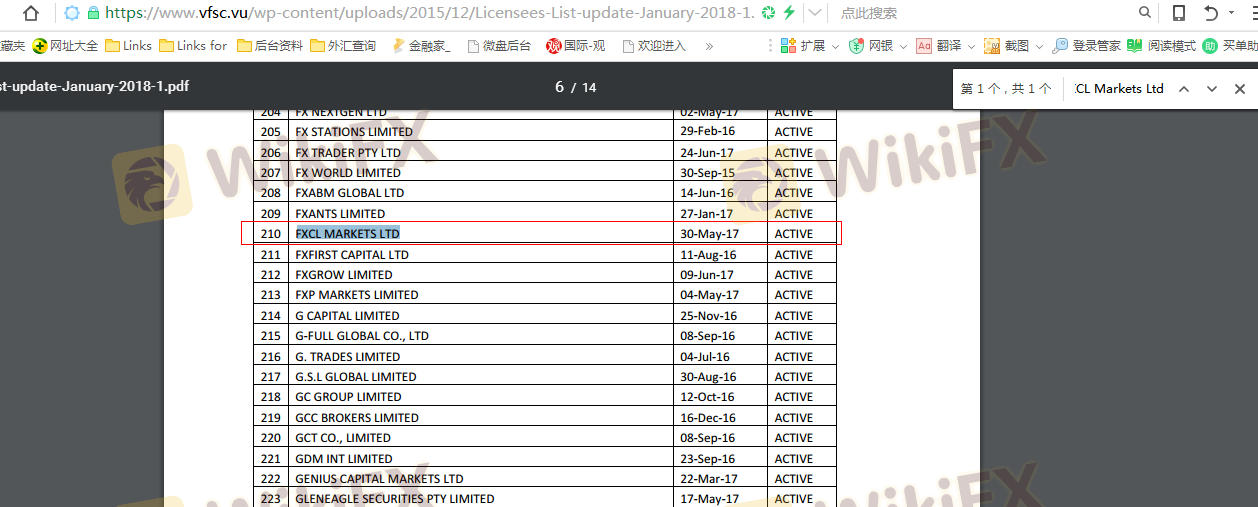
Task: Click the 翻译 translate toolbar icon
Action: pos(939,46)
